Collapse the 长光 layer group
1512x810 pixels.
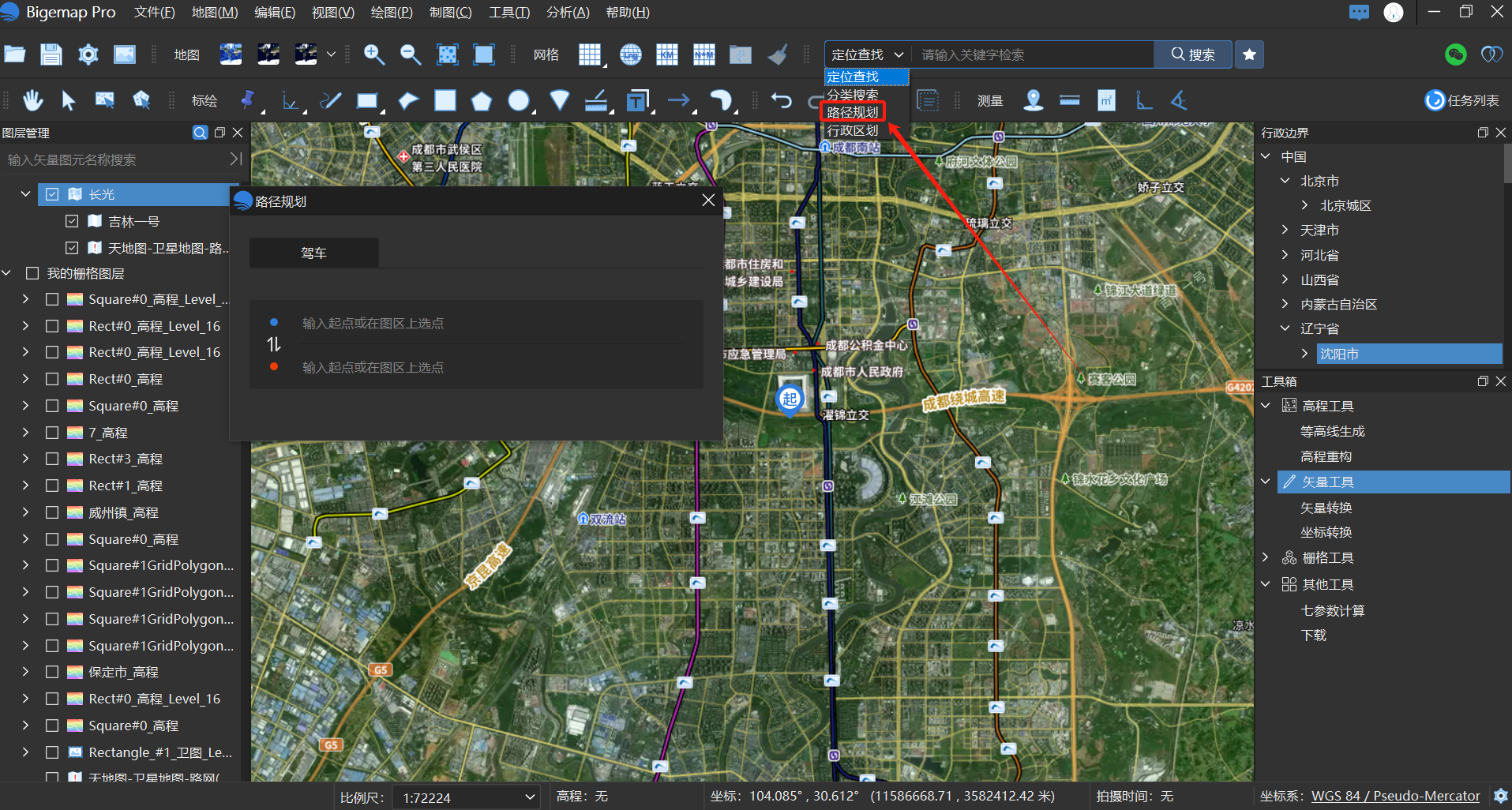tap(25, 194)
